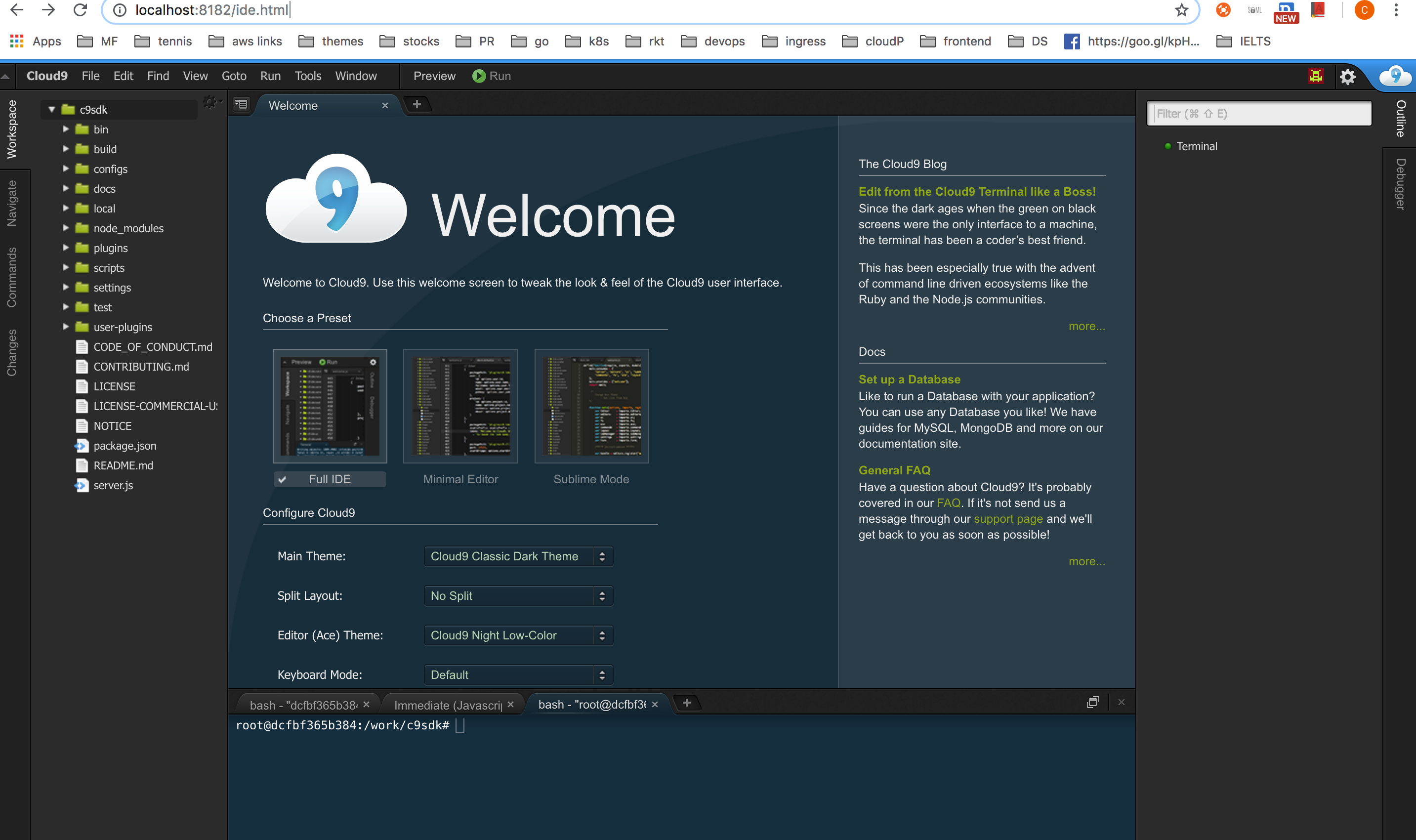The image size is (1416, 840).
Task: Open the Editor (Ace) Theme dropdown
Action: point(518,635)
